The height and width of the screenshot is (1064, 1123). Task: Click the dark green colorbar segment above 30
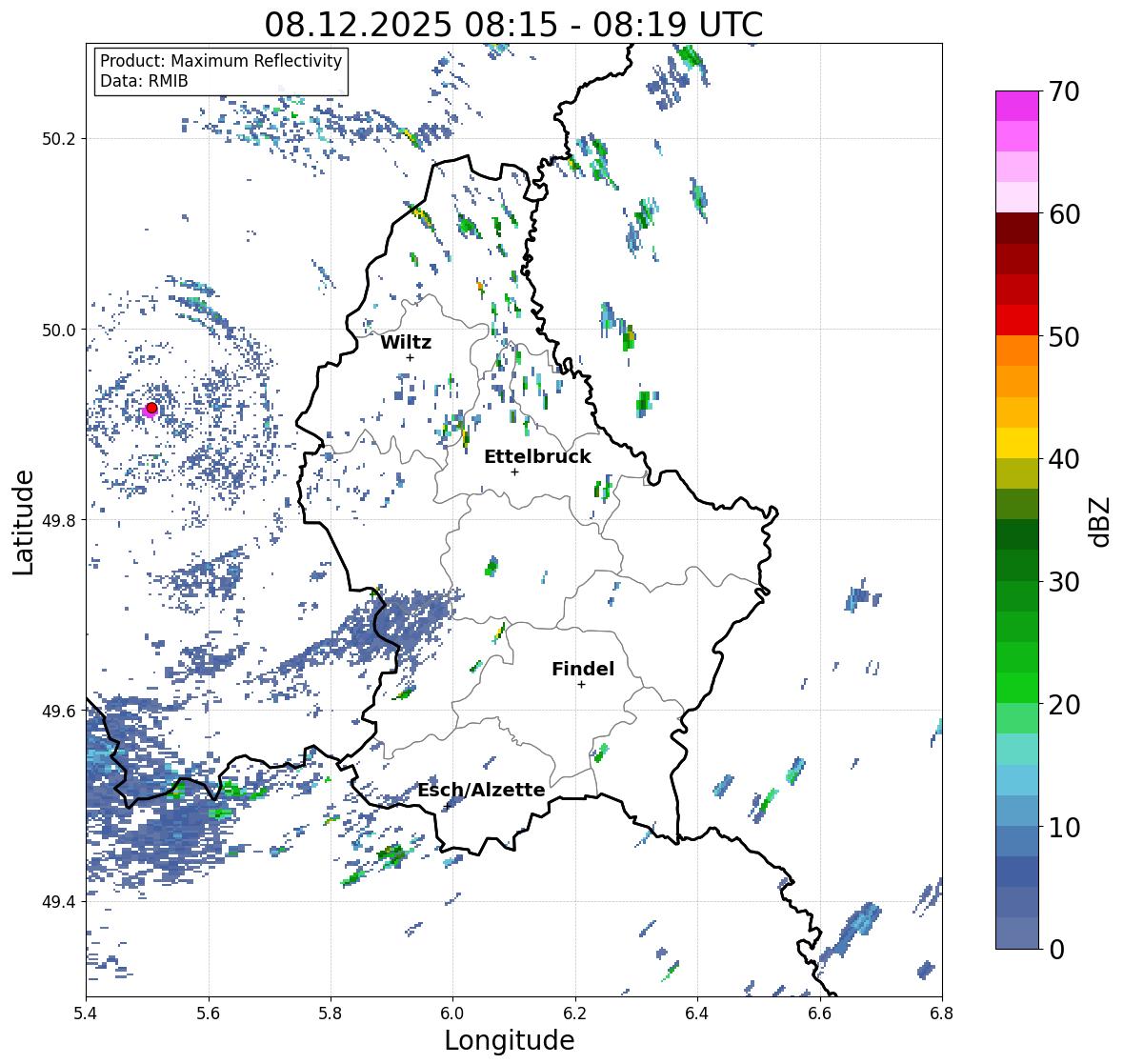coord(1017,566)
